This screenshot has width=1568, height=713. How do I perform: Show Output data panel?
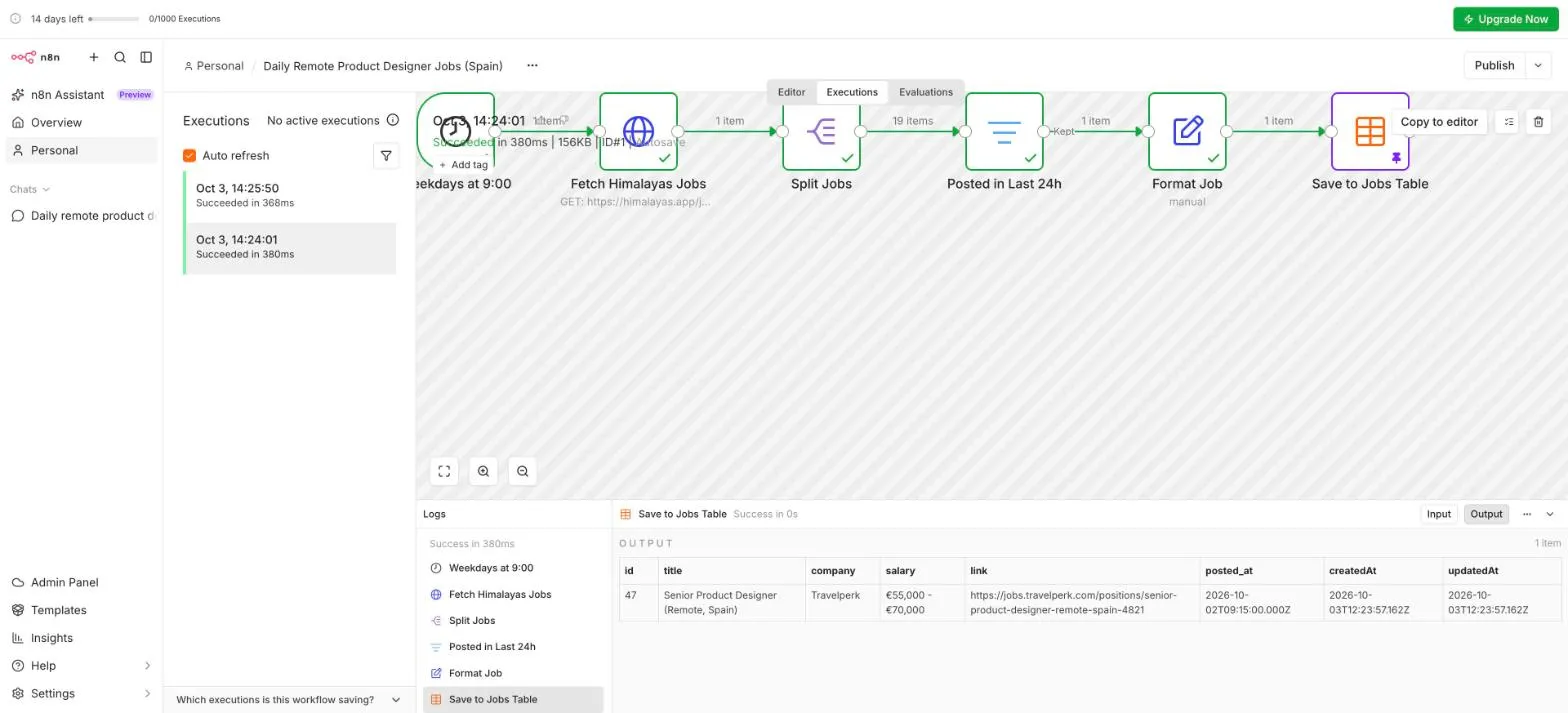1486,514
